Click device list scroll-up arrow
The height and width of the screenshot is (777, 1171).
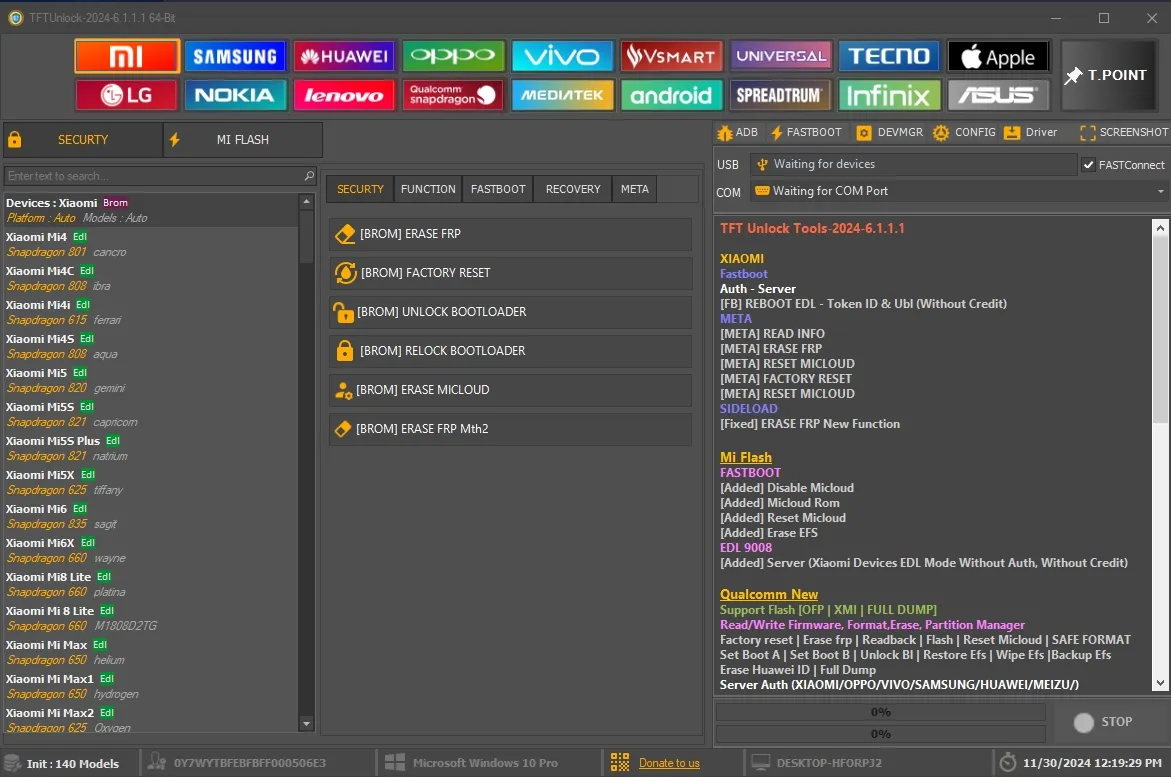pyautogui.click(x=306, y=202)
